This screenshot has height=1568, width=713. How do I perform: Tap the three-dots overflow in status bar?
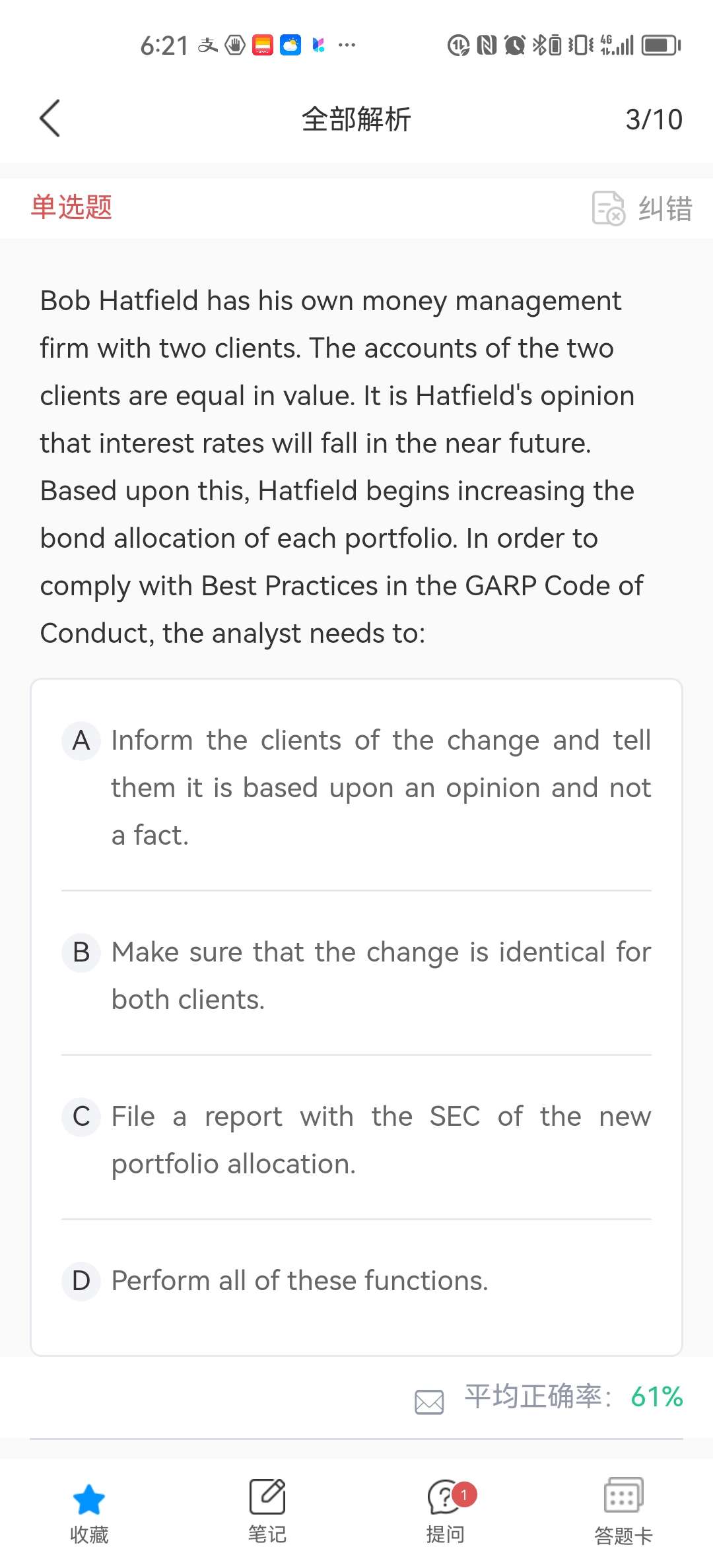[x=347, y=46]
